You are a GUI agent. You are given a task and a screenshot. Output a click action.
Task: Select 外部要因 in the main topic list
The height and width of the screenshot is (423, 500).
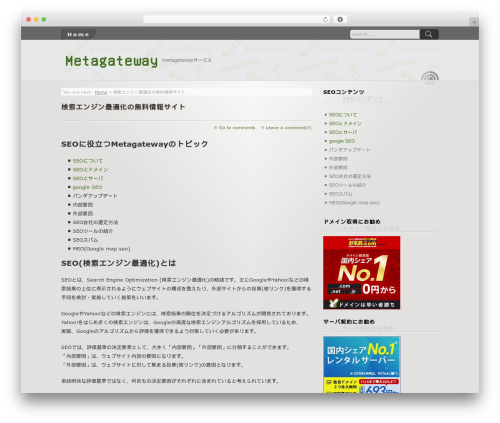[83, 213]
